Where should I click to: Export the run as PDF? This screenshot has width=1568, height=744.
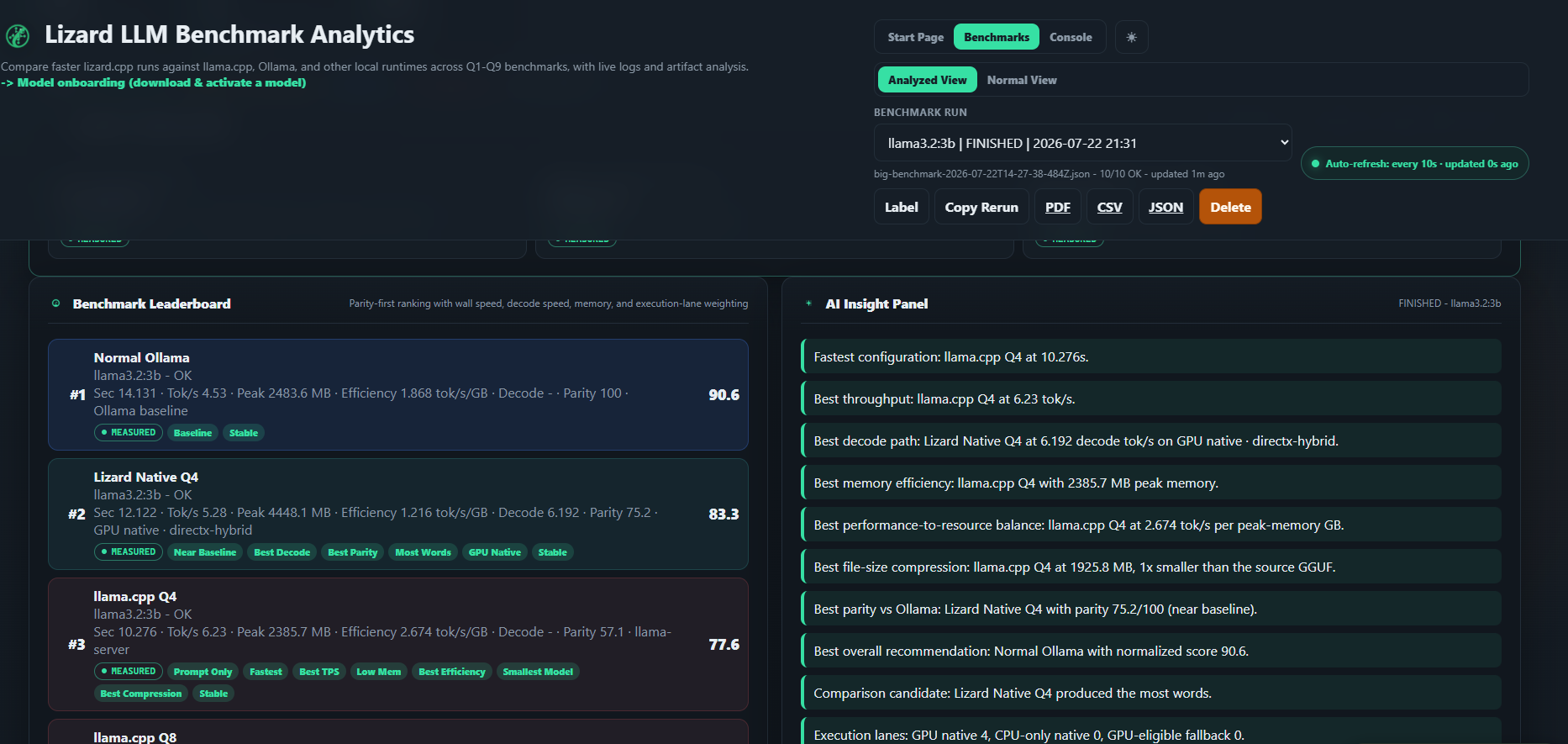click(1057, 207)
